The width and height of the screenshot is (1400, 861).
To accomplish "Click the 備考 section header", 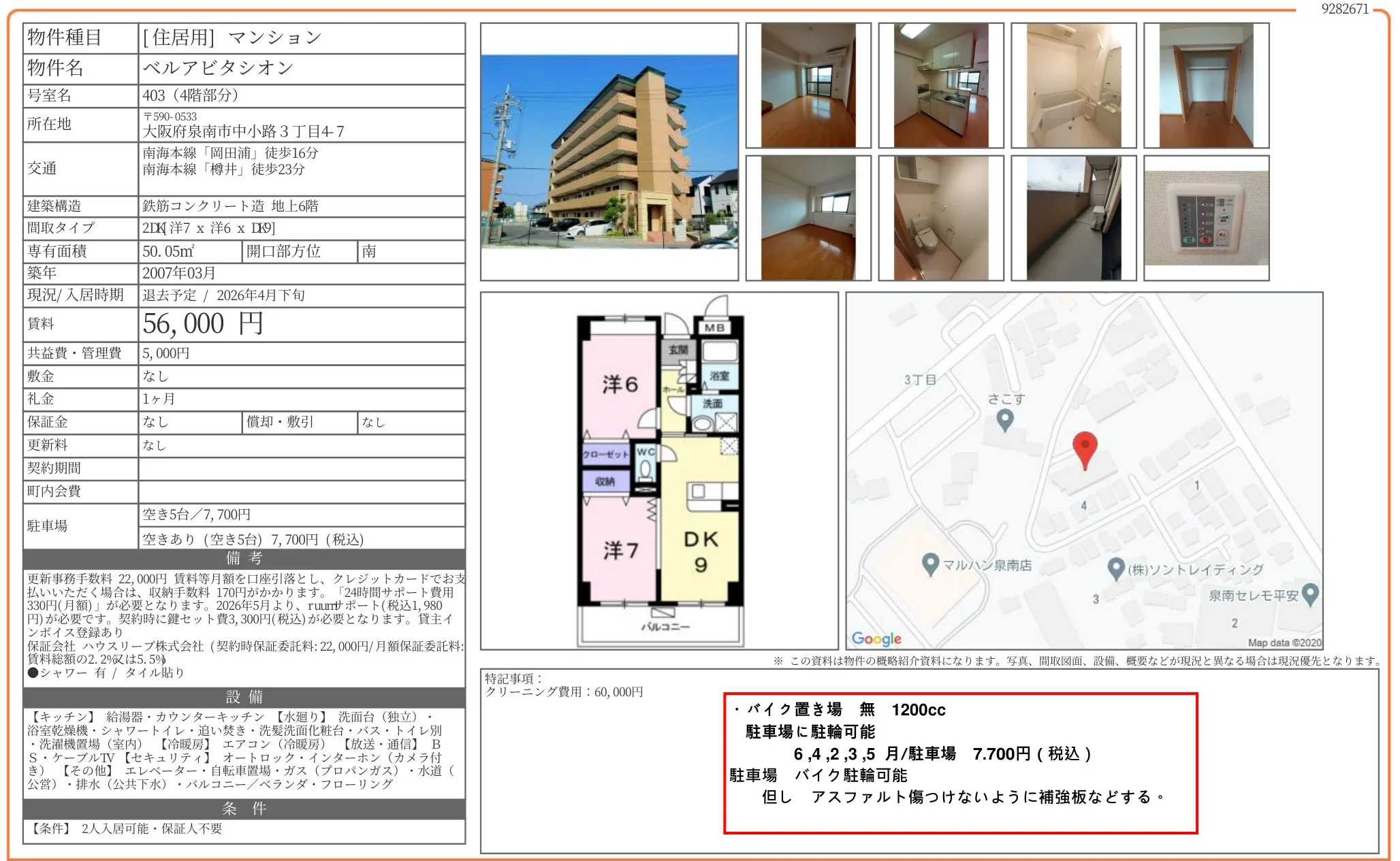I will 244,558.
